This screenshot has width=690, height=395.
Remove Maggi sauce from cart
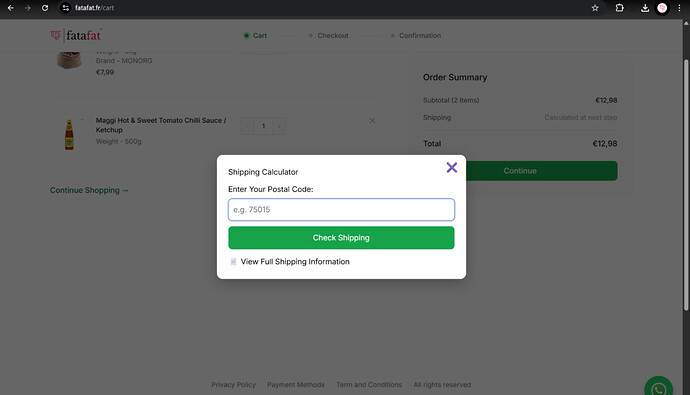coord(372,121)
